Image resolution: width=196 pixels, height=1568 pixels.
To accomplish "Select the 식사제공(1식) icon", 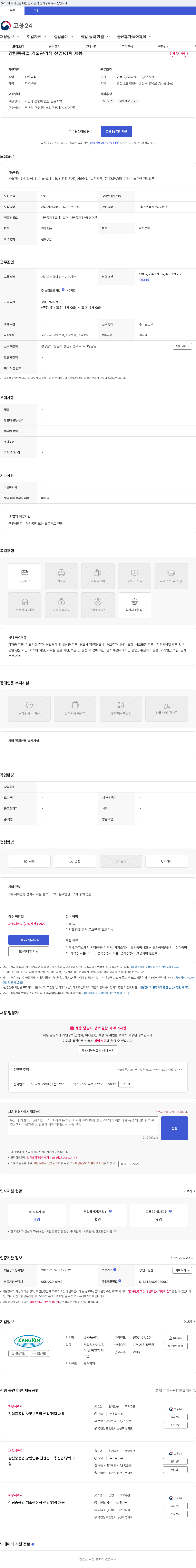I will point(134,605).
